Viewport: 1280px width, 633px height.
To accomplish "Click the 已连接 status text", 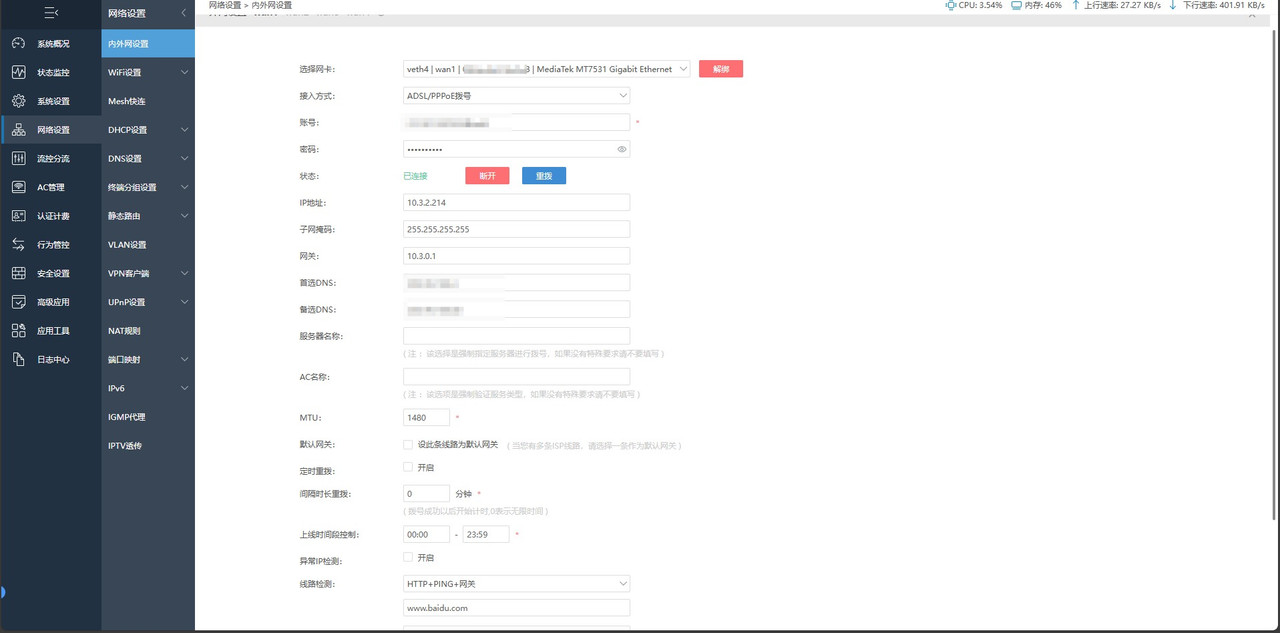I will (x=415, y=176).
